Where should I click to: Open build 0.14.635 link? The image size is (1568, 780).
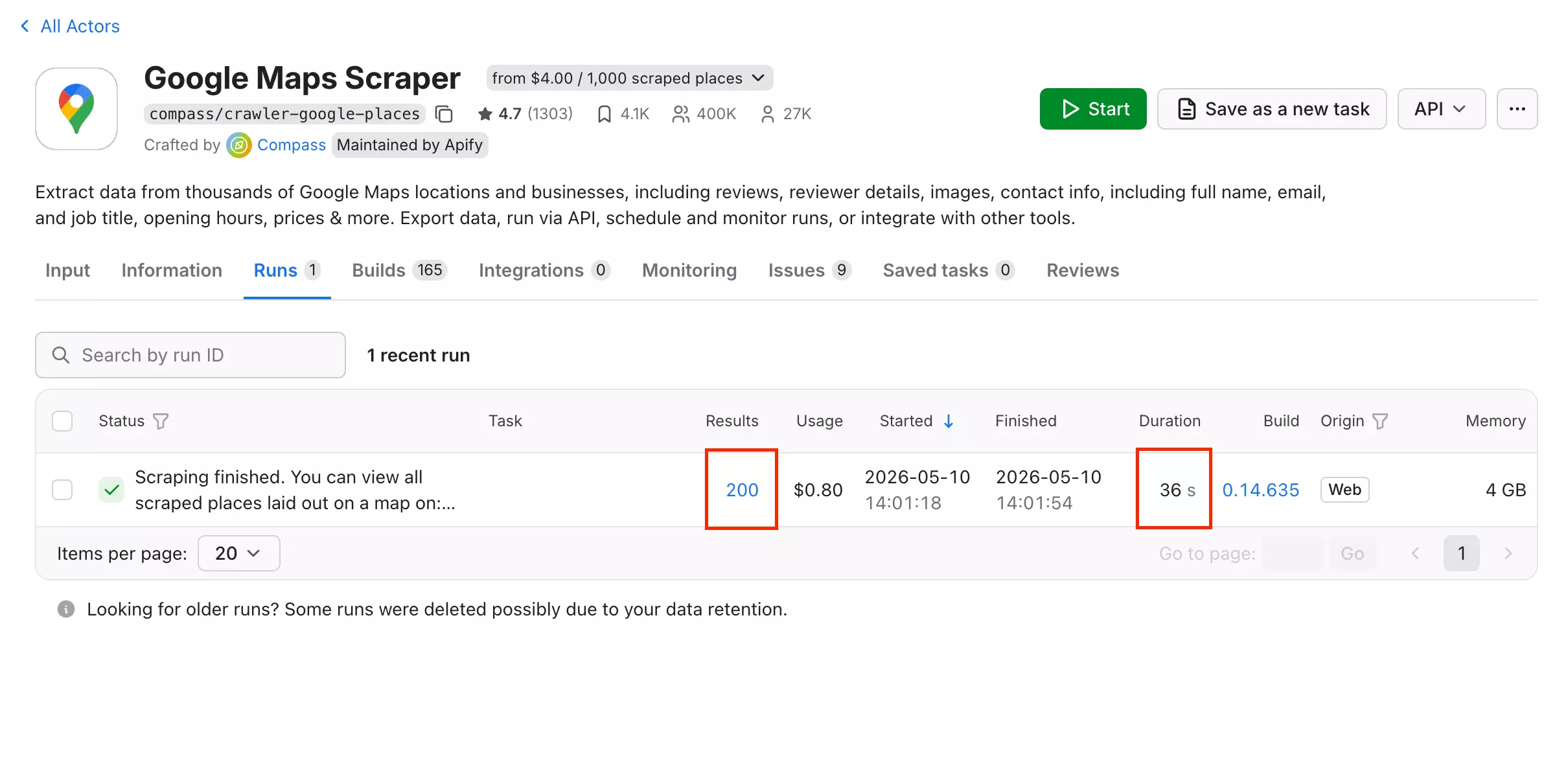click(x=1260, y=490)
